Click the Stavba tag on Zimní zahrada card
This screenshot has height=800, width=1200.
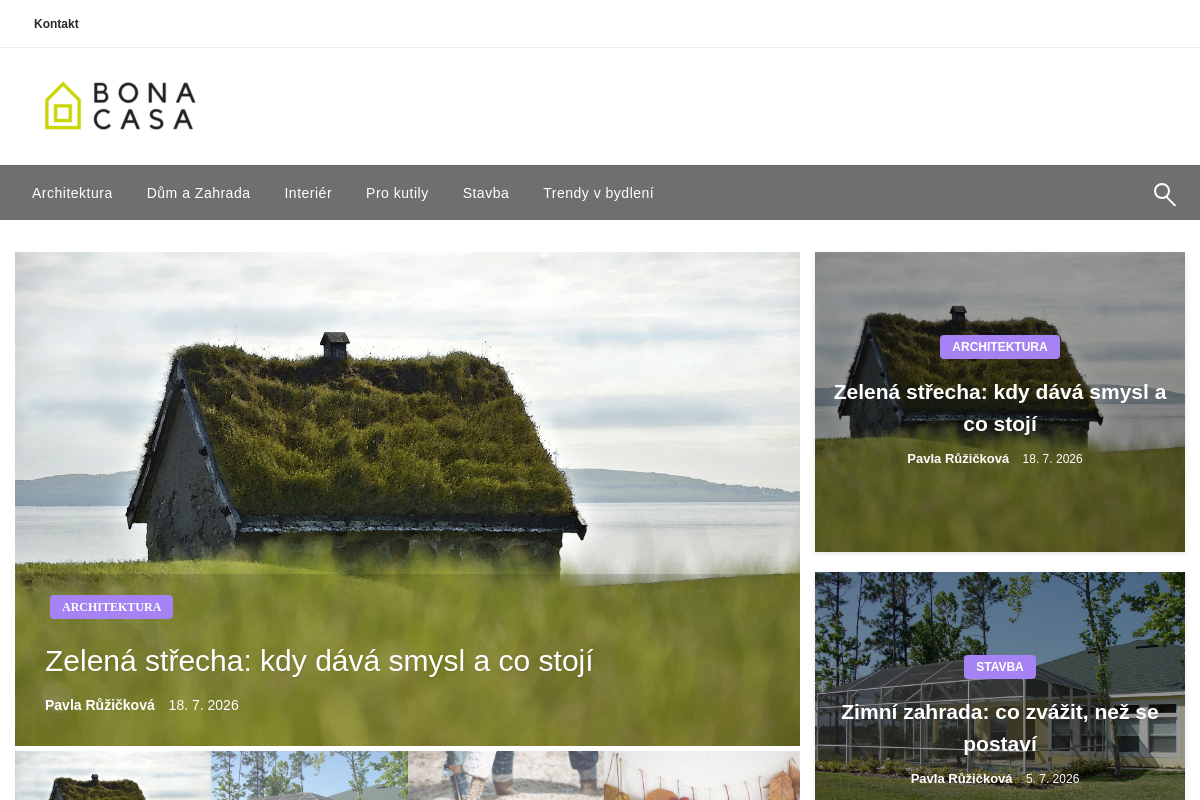tap(1000, 667)
